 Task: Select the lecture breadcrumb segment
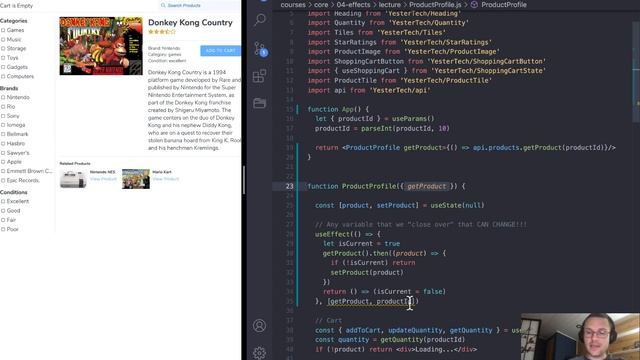[x=390, y=4]
